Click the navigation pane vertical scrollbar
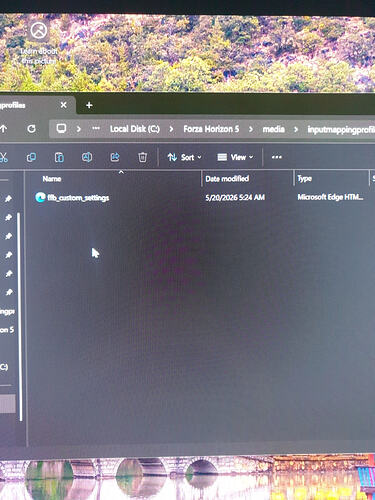The image size is (375, 500). click(21, 317)
